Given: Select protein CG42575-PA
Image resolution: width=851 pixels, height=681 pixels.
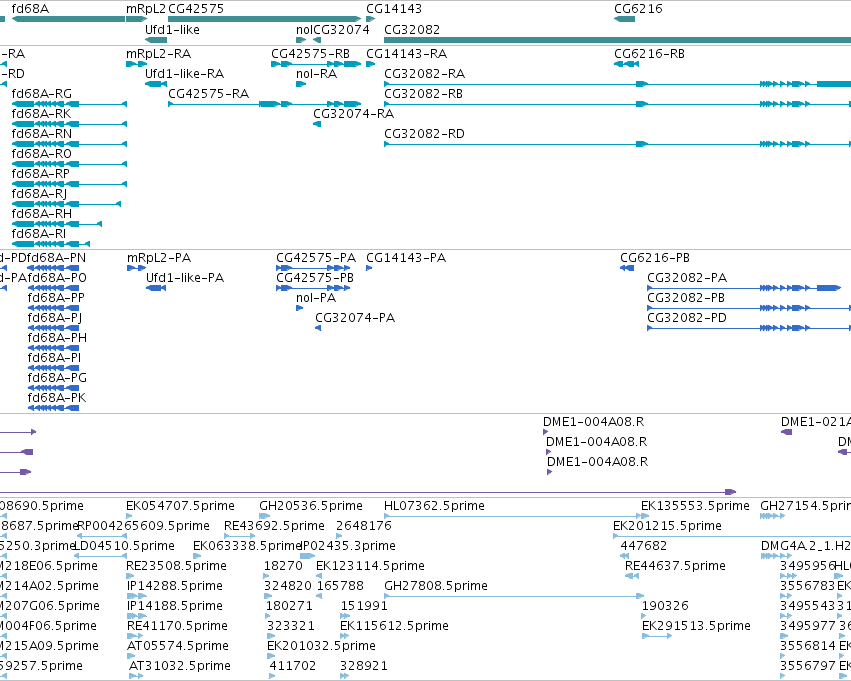Looking at the screenshot, I should coord(313,268).
